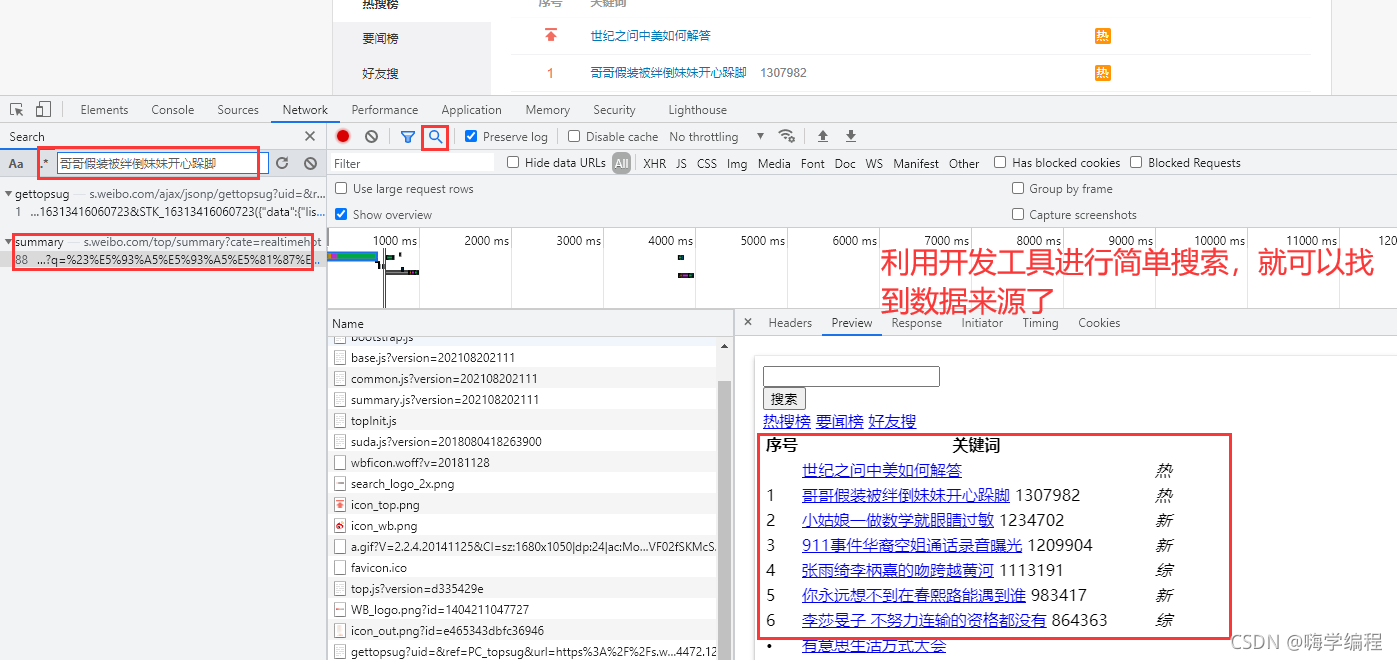The width and height of the screenshot is (1397, 660).
Task: Collapse the summary search result entry
Action: pos(9,241)
